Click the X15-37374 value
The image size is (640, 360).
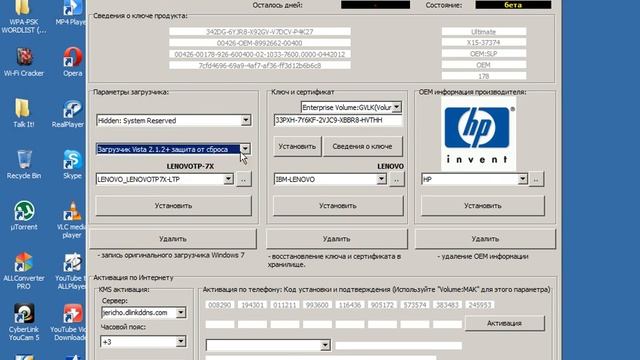[484, 42]
